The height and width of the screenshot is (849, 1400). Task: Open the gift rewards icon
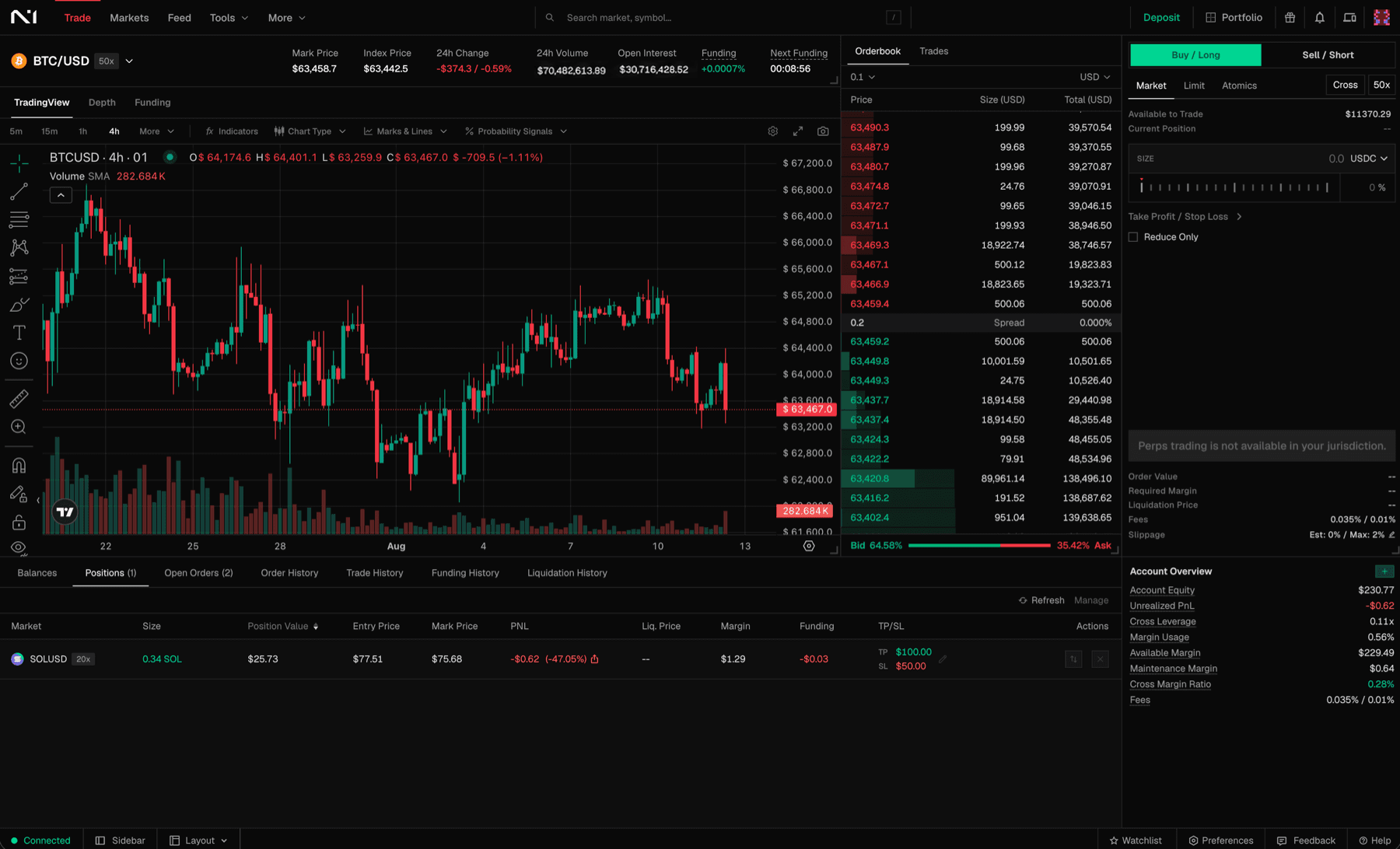click(1290, 17)
